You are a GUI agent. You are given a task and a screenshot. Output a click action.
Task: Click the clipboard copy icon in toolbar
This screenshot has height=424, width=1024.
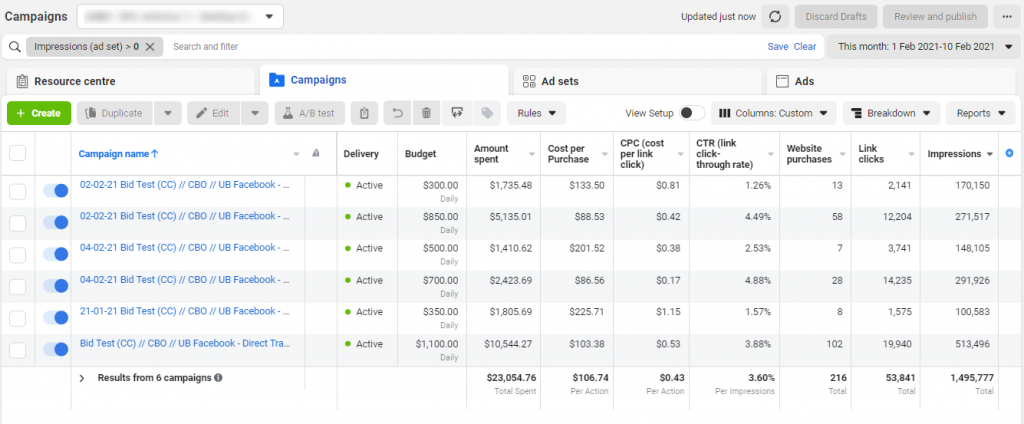(x=365, y=113)
